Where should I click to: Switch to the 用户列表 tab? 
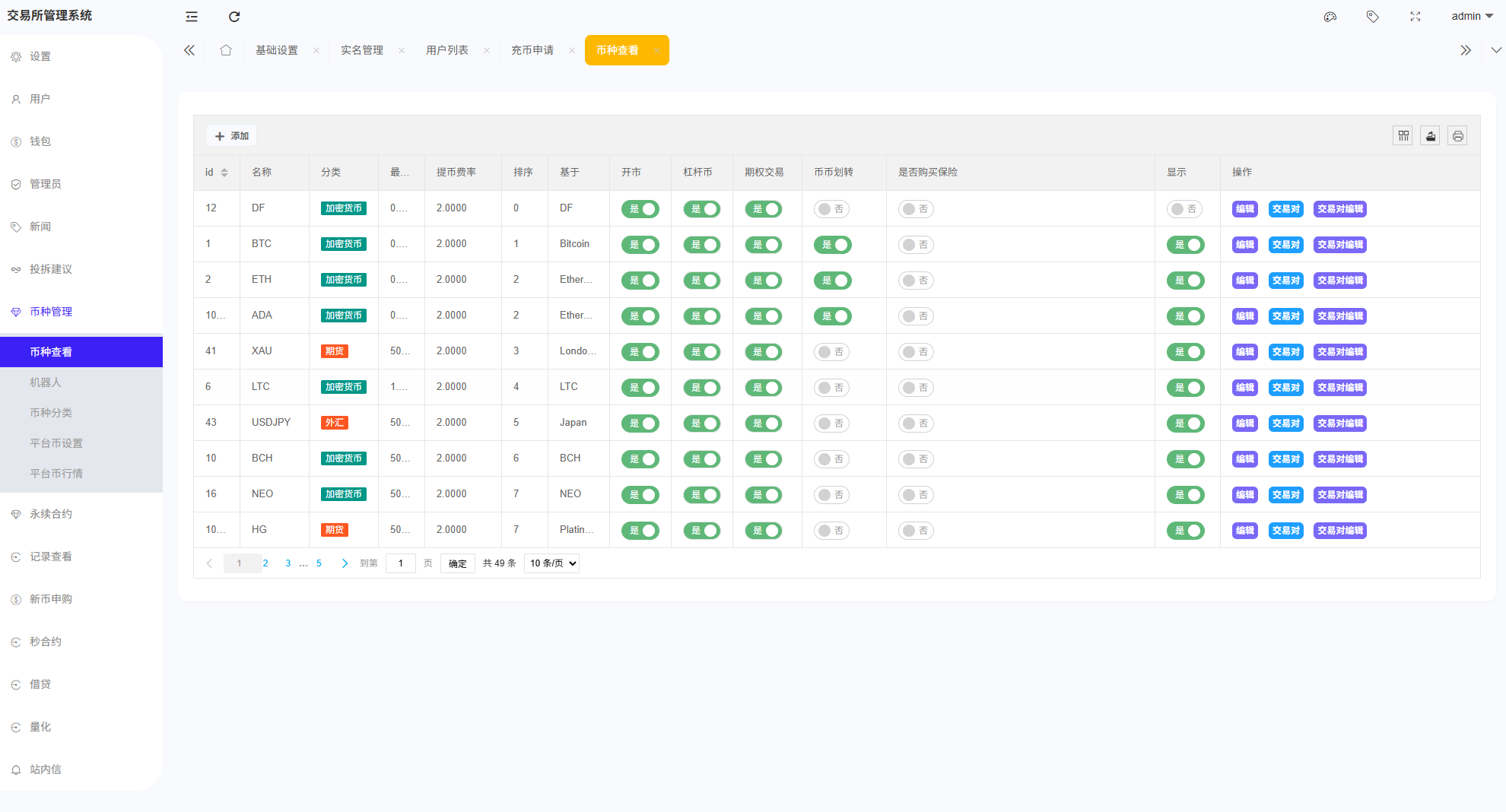tap(447, 50)
